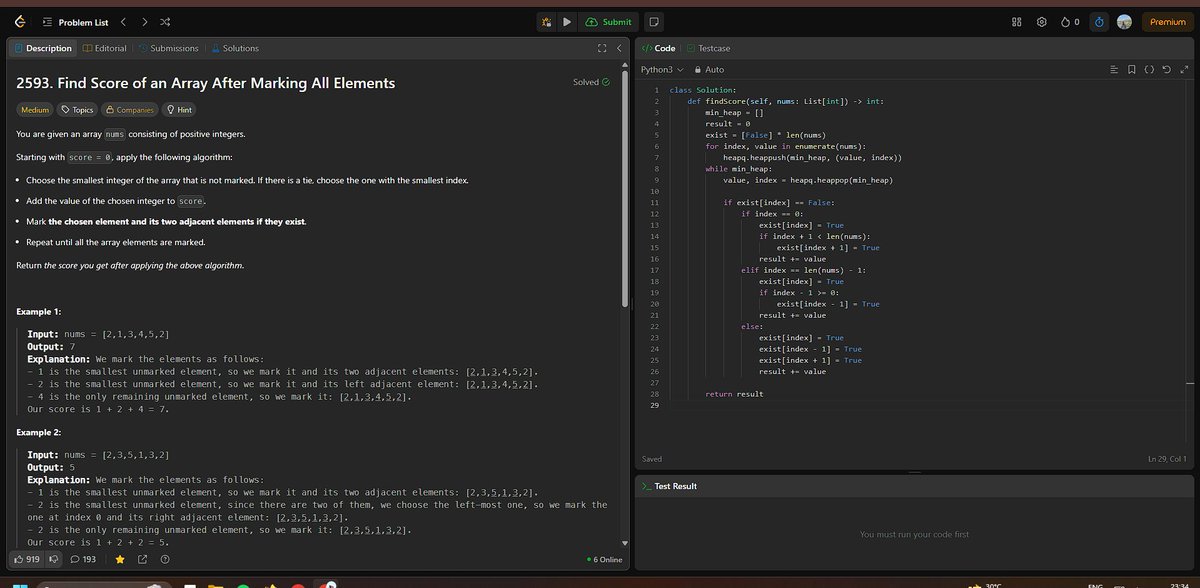The image size is (1200, 588).
Task: Click the Example 2 heading
Action: (x=39, y=432)
